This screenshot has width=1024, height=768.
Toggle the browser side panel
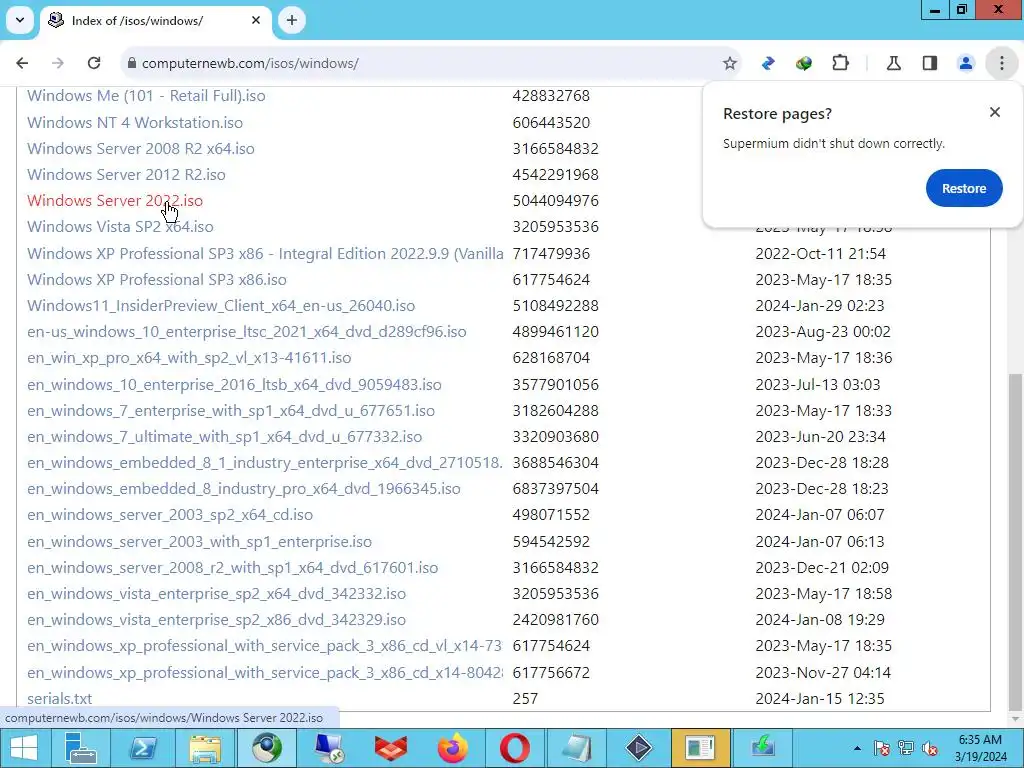[930, 63]
